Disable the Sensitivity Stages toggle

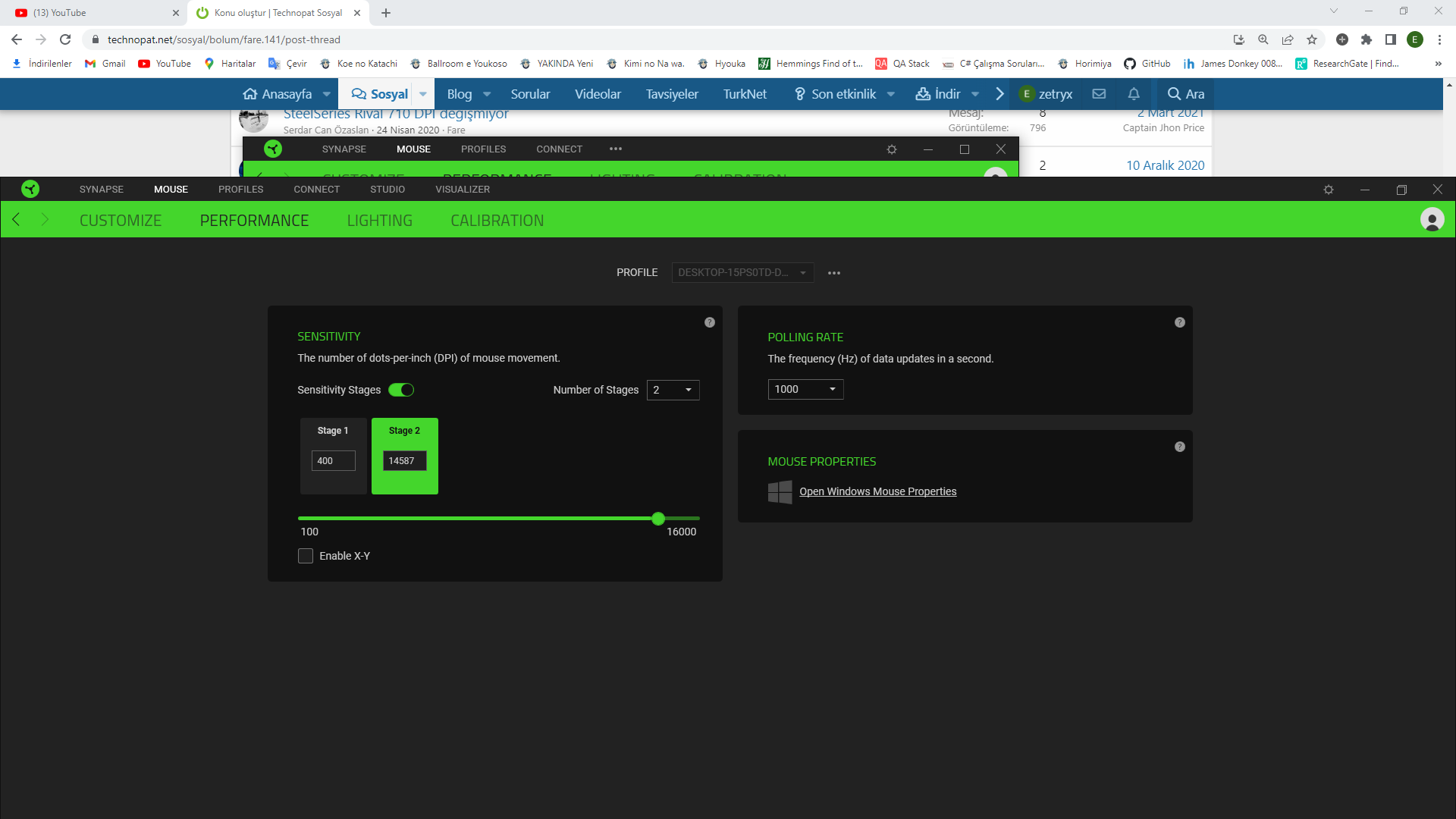(401, 390)
